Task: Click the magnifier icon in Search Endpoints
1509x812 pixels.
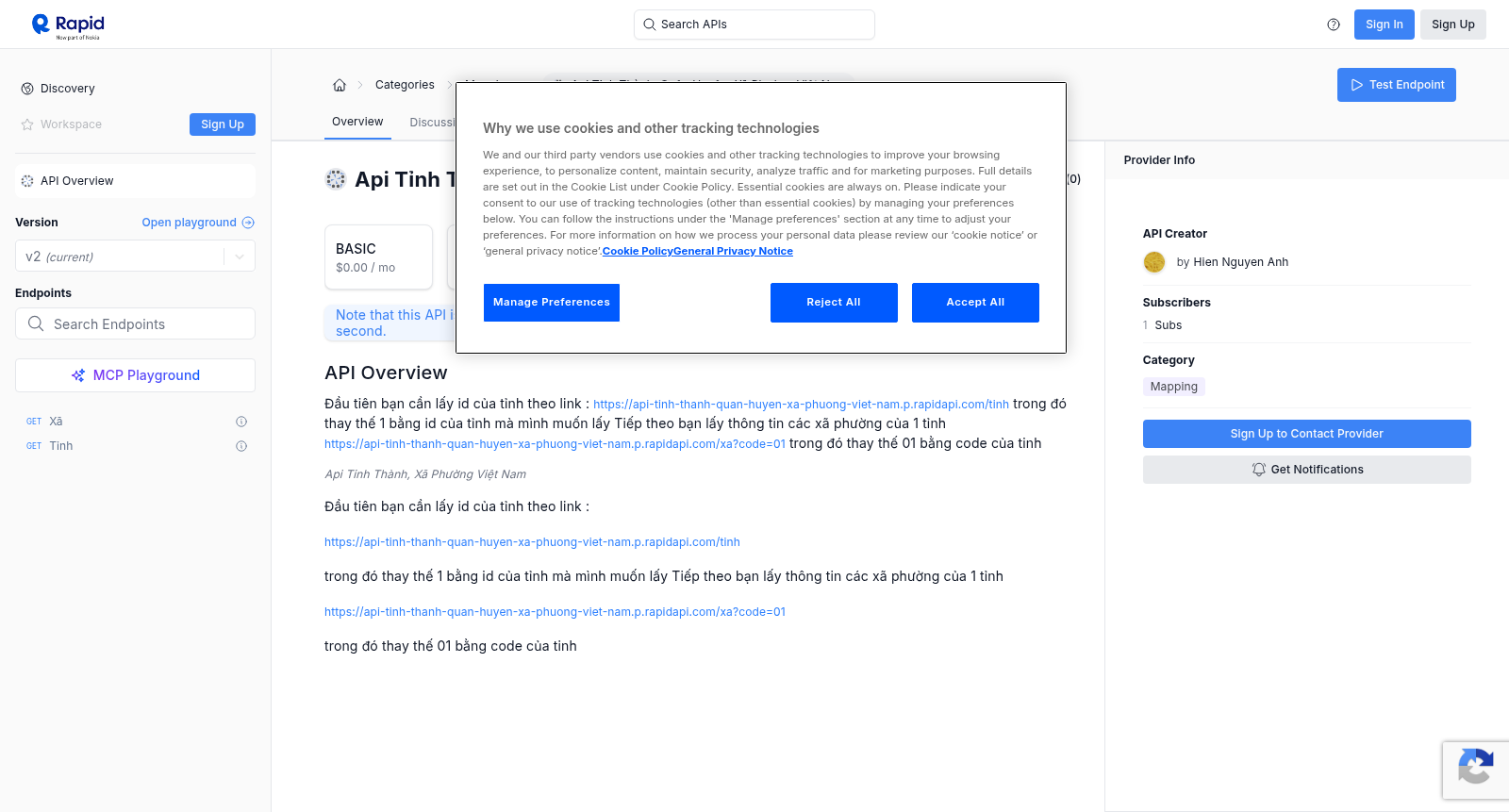Action: (x=36, y=323)
